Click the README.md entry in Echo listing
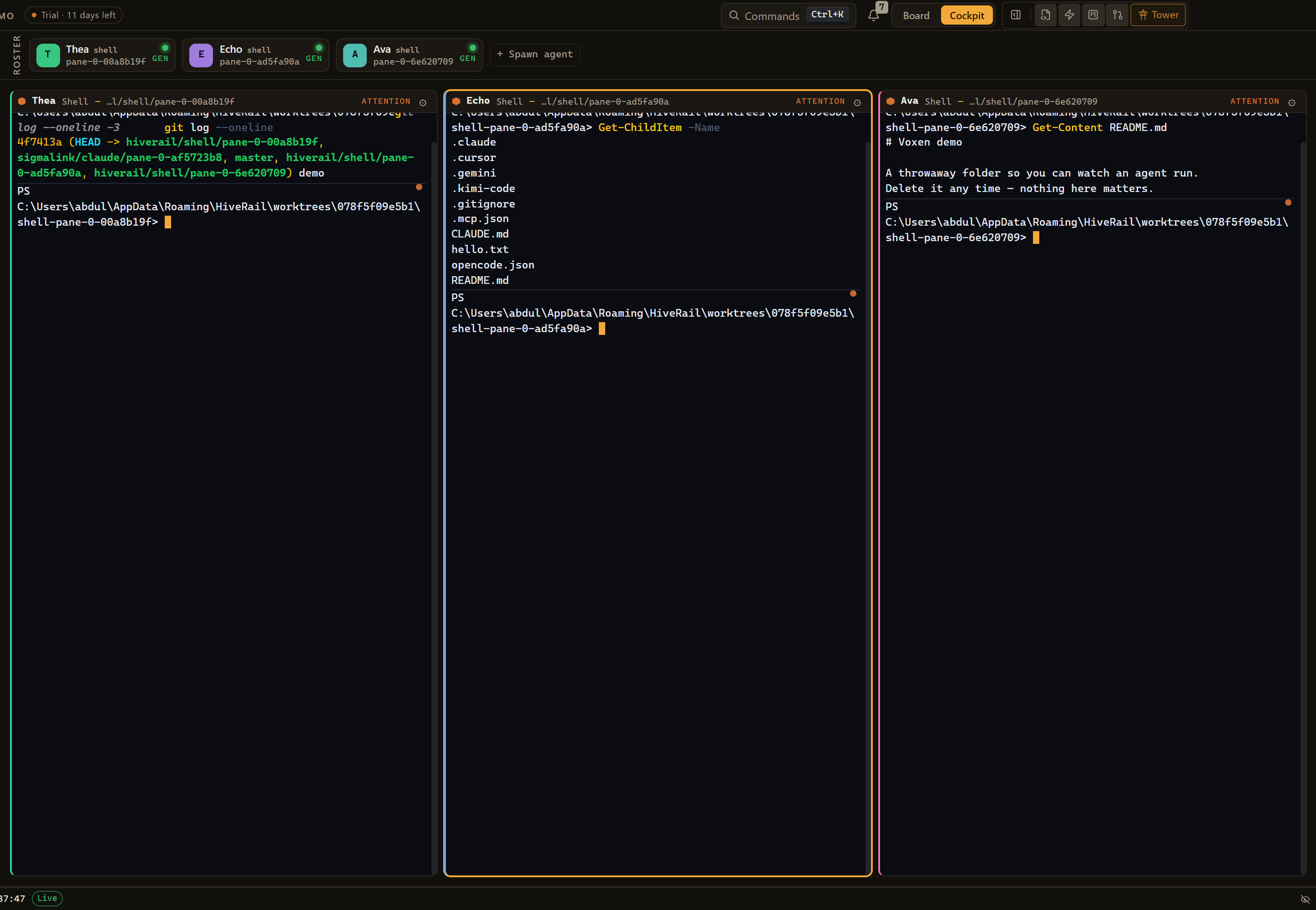Screen dimensions: 1316x910 tap(480, 281)
